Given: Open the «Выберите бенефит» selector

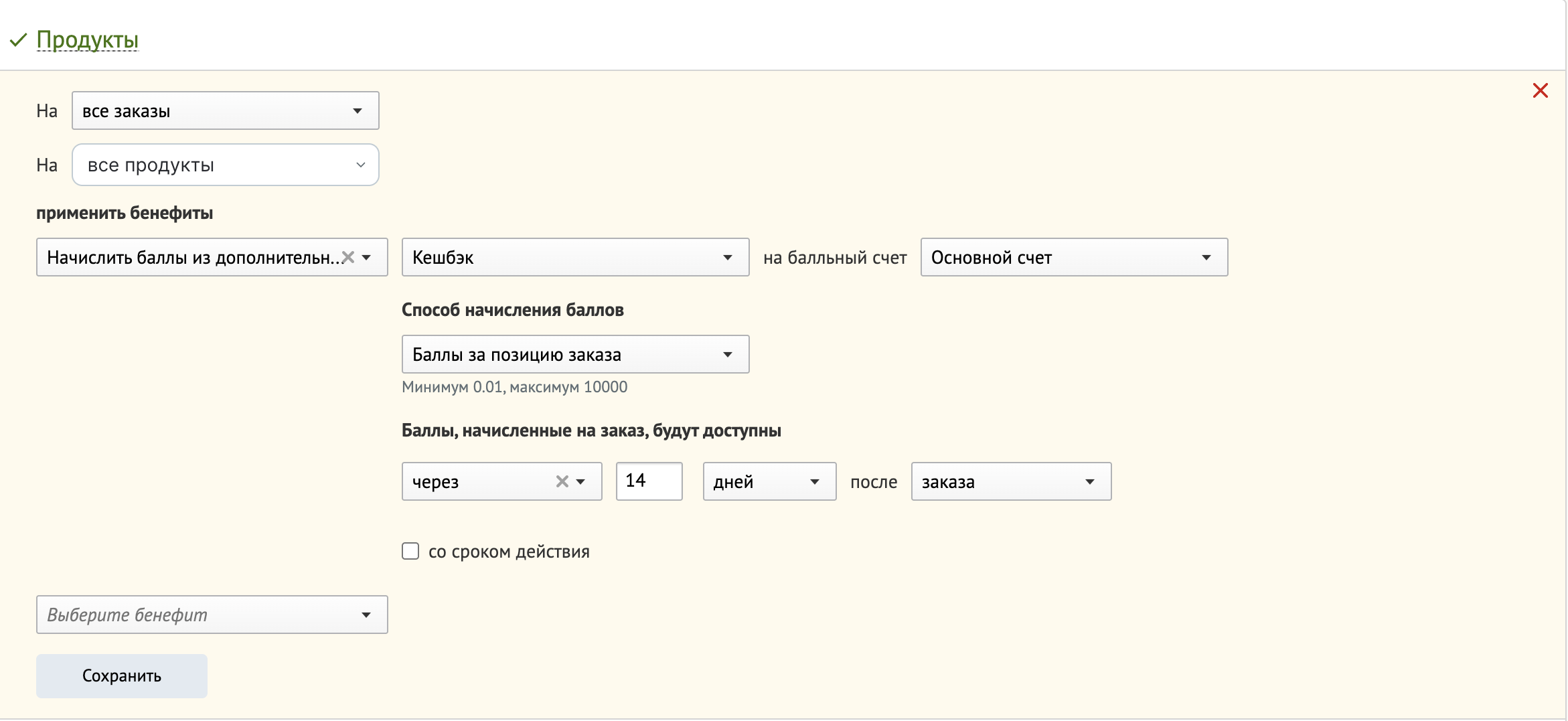Looking at the screenshot, I should [212, 615].
